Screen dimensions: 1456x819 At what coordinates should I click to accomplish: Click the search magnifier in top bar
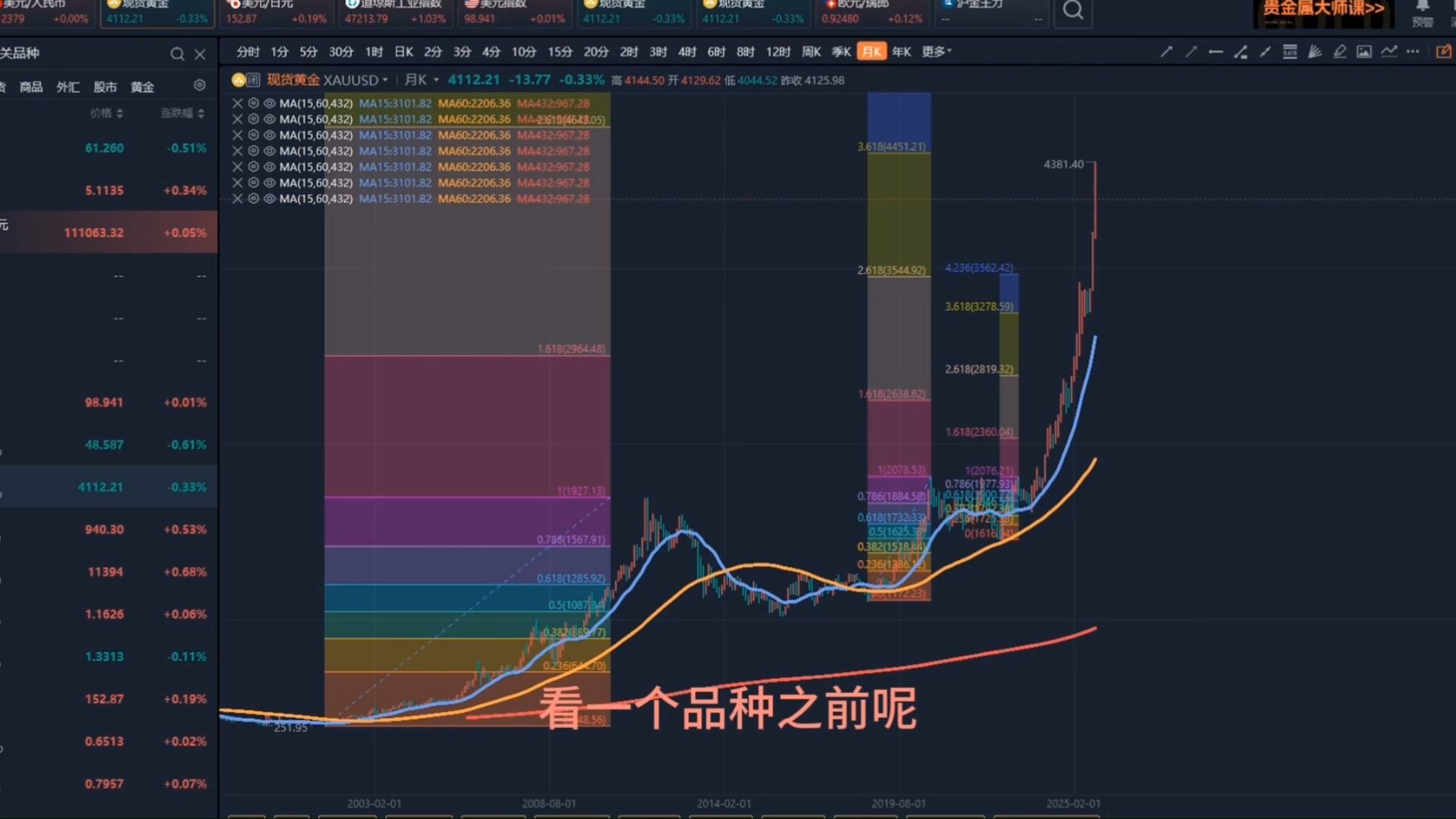tap(1072, 11)
